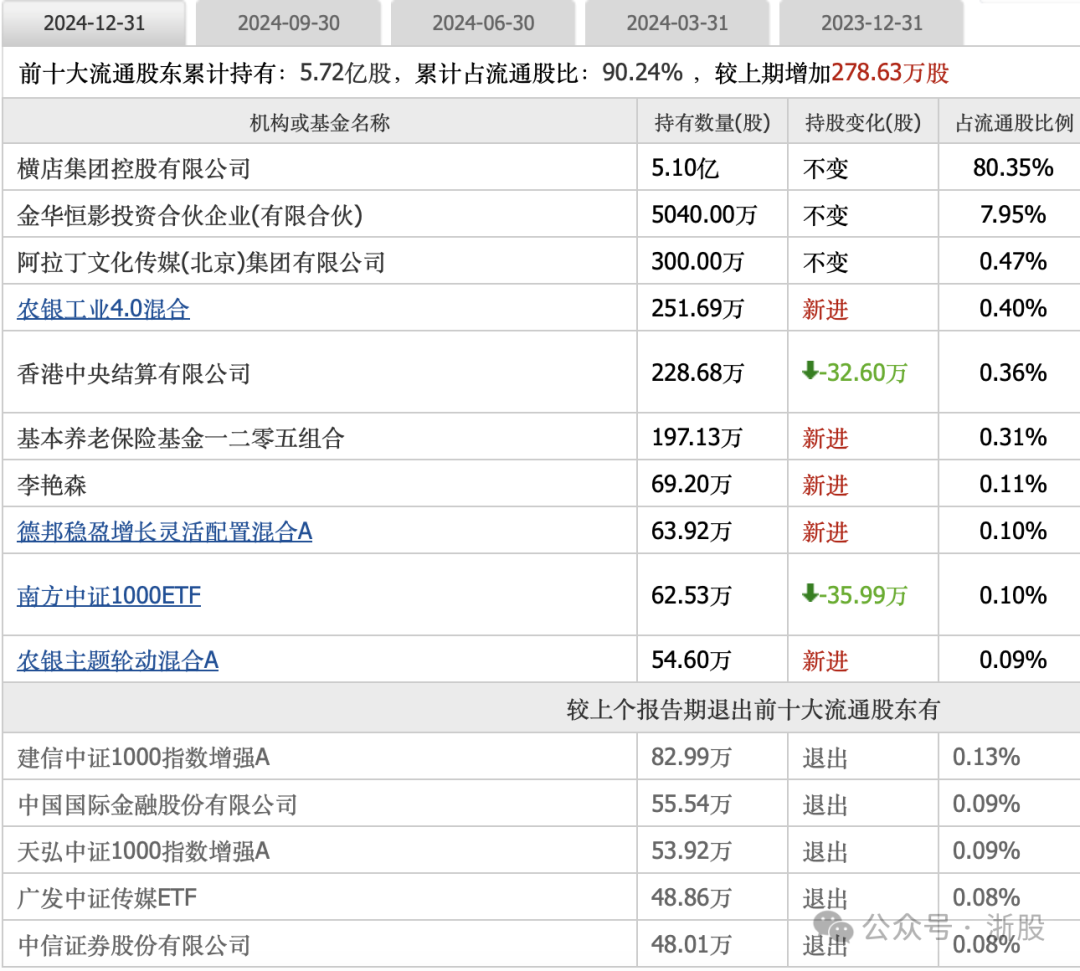The image size is (1080, 971).
Task: Select the 机构或基金名称 column header
Action: click(320, 123)
